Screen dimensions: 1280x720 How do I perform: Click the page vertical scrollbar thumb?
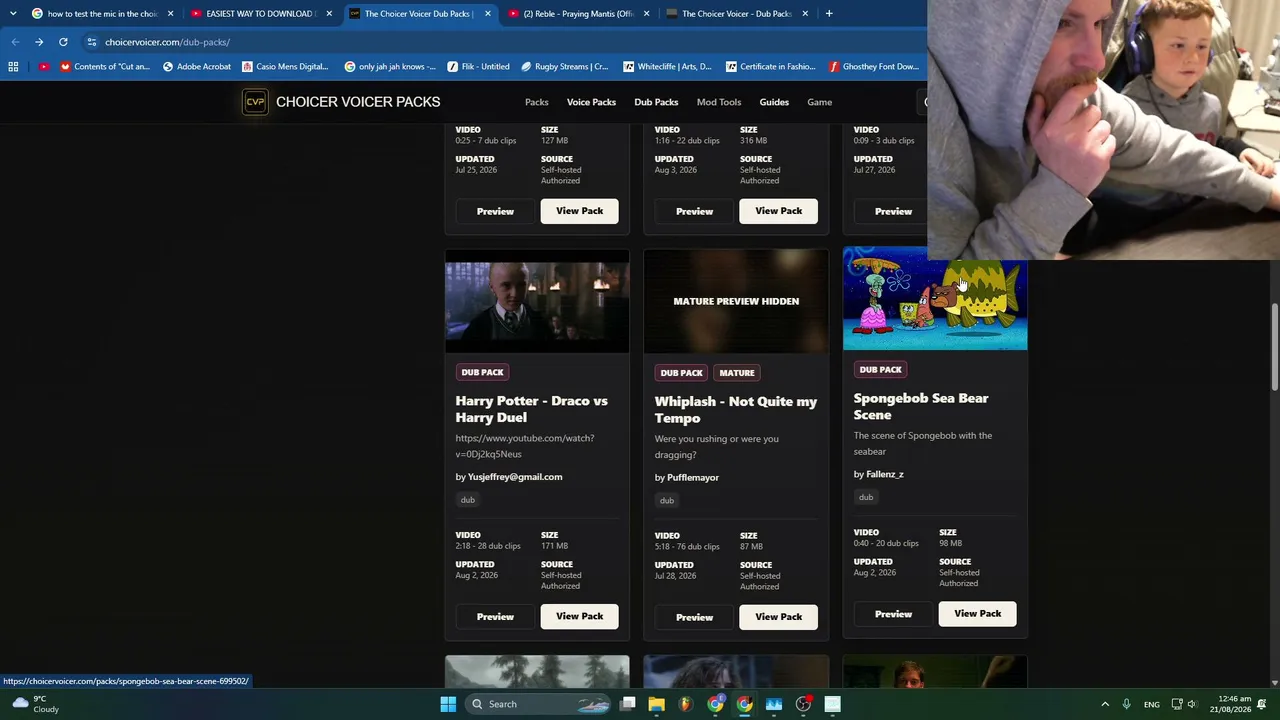[x=1274, y=348]
